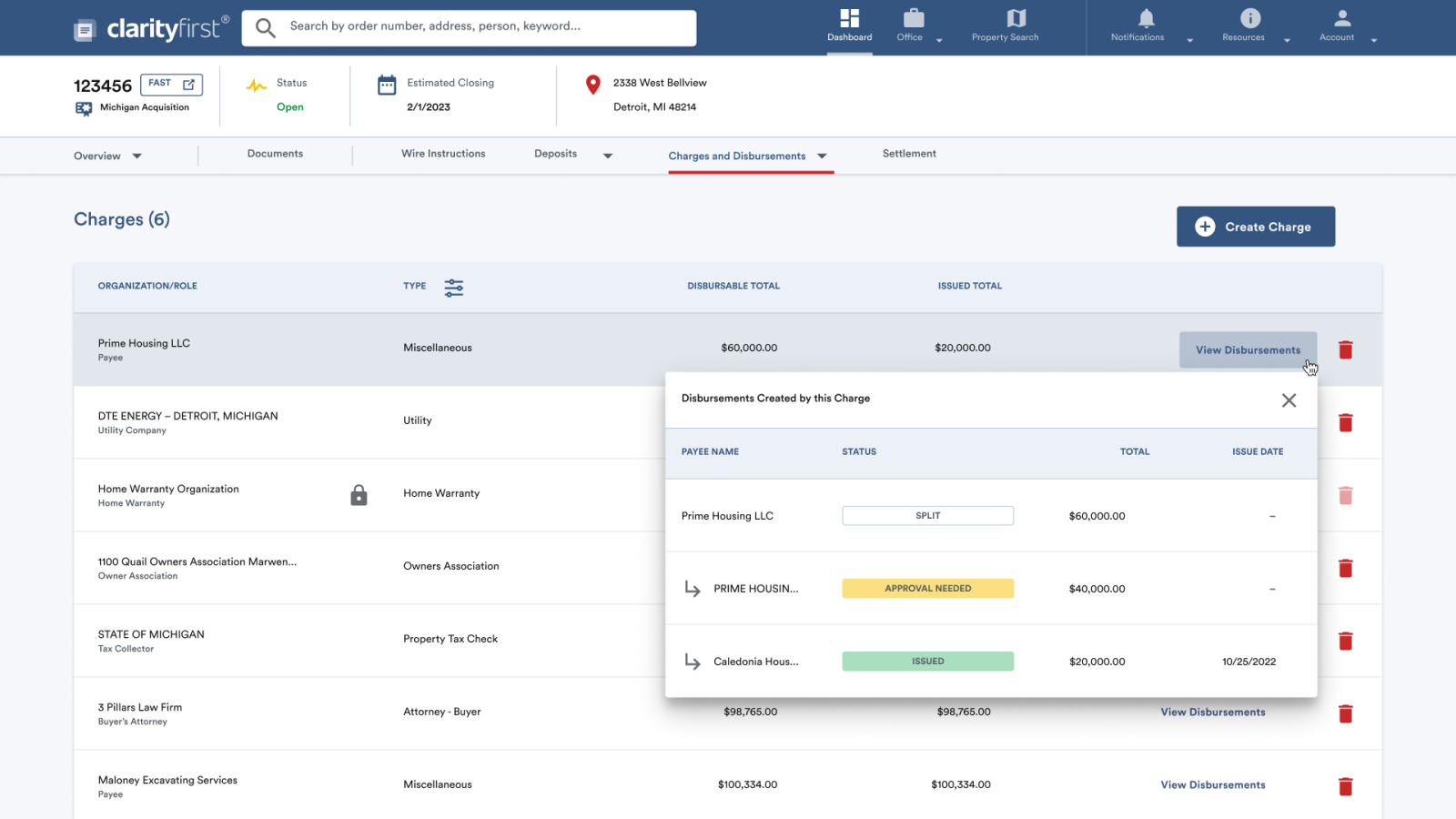The height and width of the screenshot is (819, 1456).
Task: Click the Create Charge button
Action: [1255, 227]
